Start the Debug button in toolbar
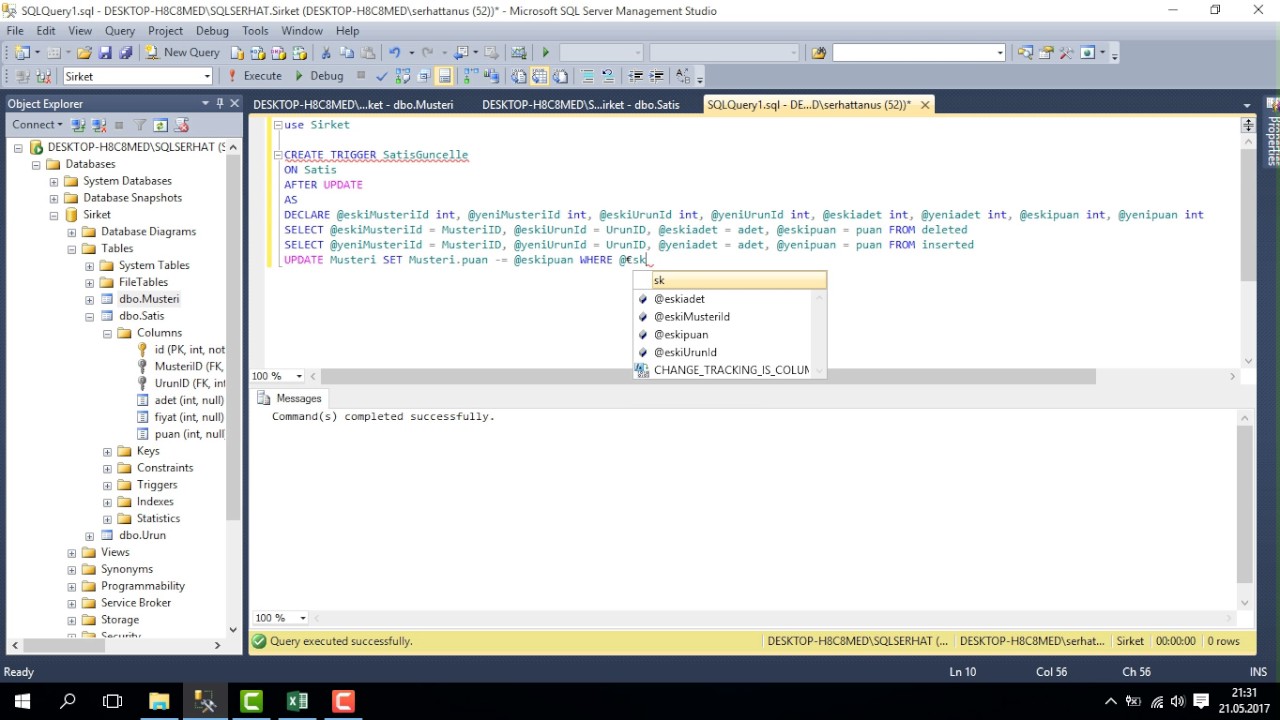 click(319, 76)
